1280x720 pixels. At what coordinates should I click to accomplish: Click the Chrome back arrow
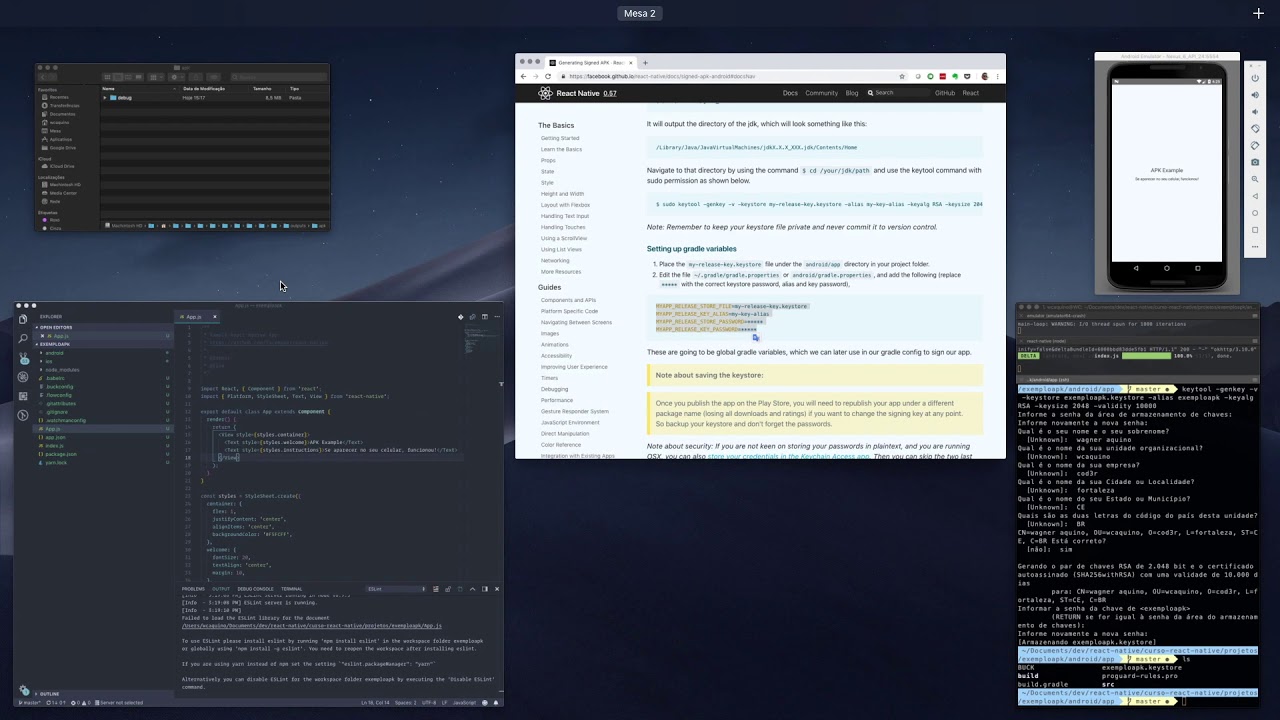click(523, 76)
